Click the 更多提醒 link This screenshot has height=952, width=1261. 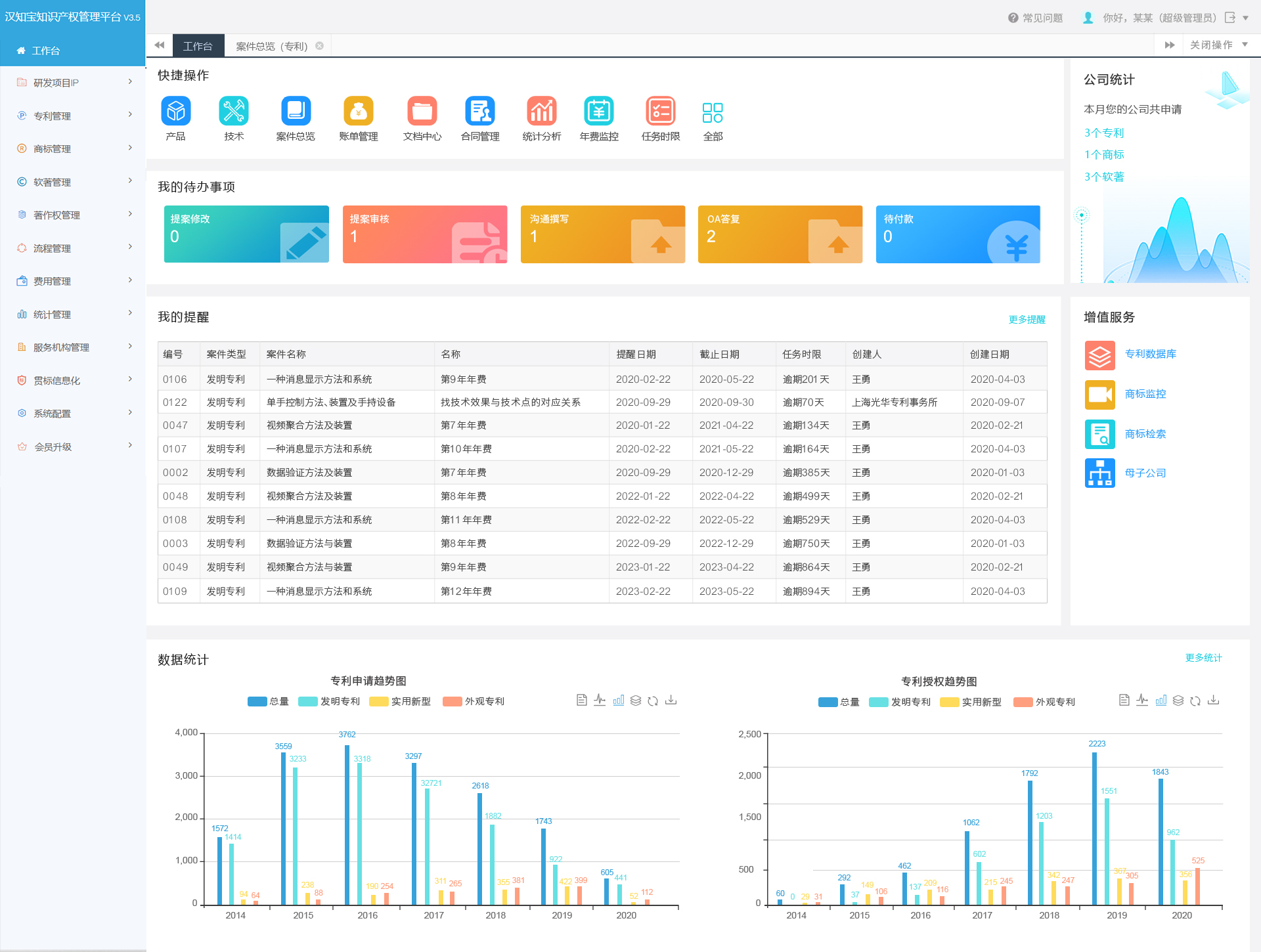1027,320
